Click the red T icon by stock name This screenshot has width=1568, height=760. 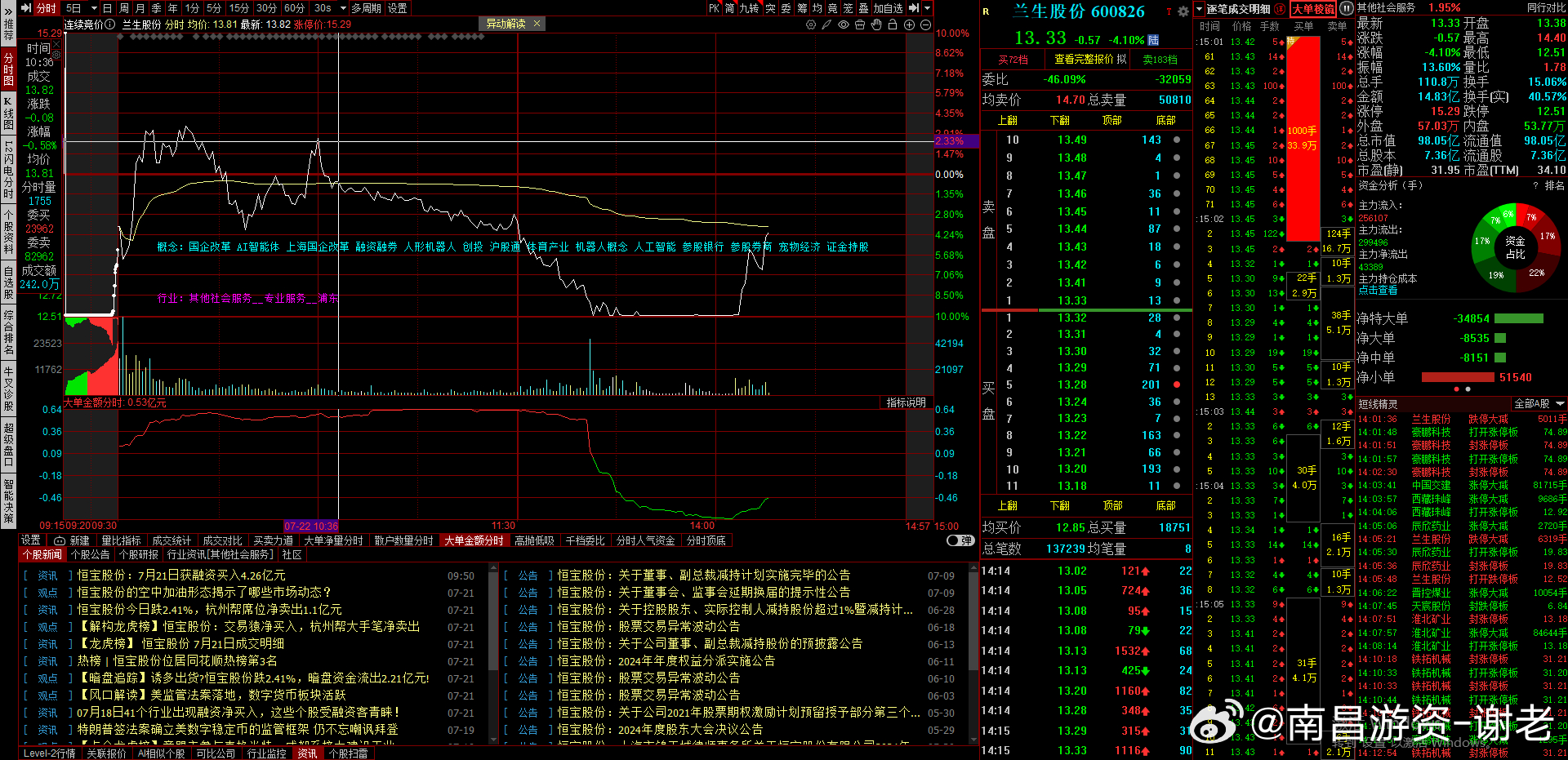[x=1169, y=11]
